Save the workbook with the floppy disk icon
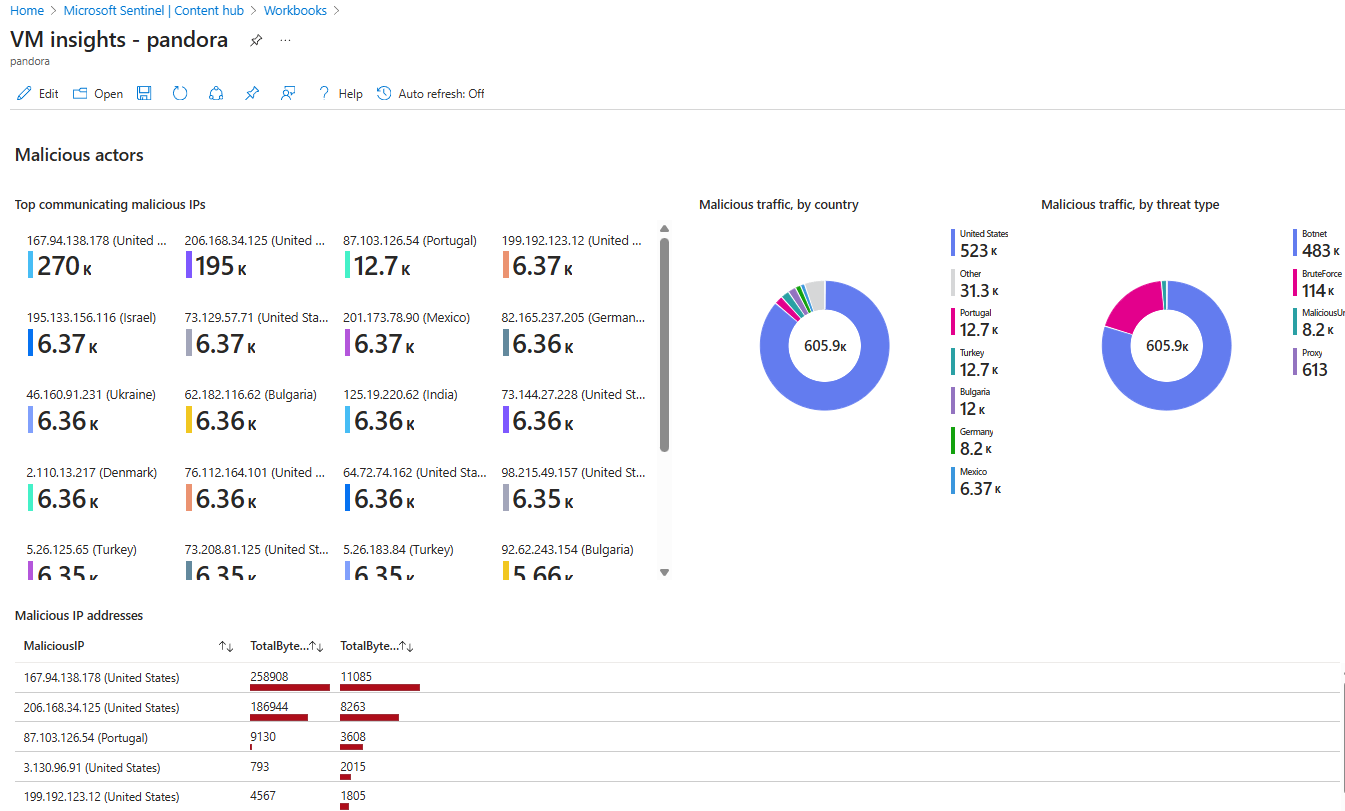This screenshot has height=811, width=1345. [x=144, y=93]
